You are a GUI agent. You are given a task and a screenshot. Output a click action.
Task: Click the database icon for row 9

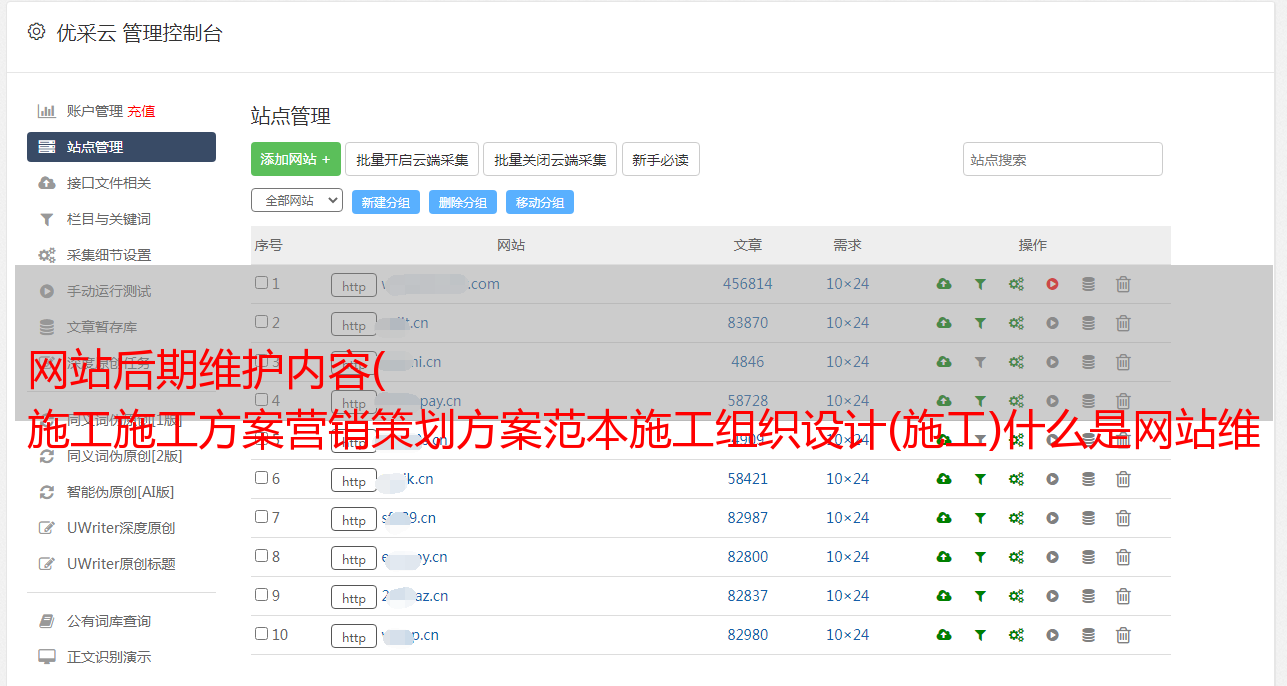(x=1088, y=596)
